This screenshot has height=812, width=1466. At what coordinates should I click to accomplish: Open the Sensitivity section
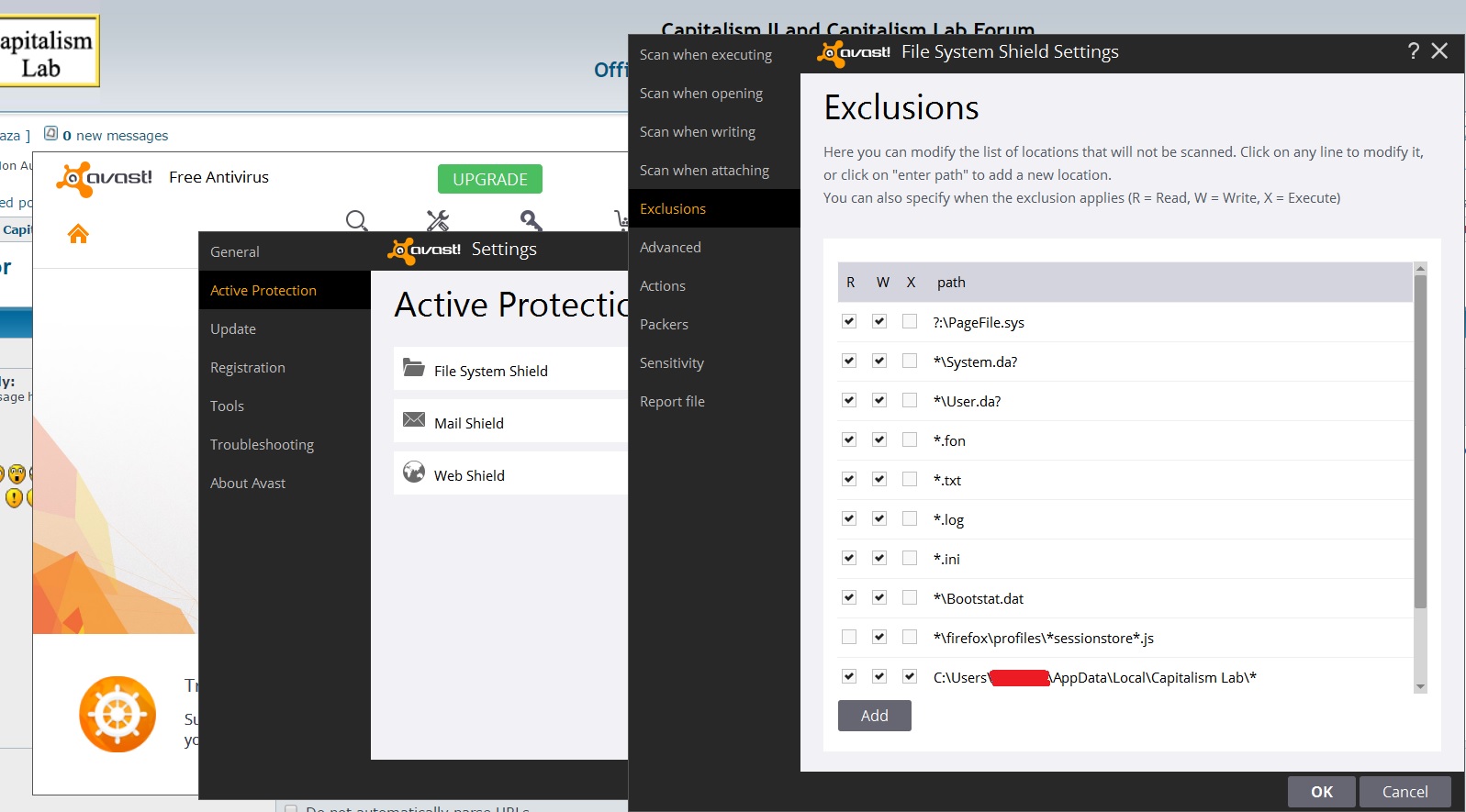[x=714, y=362]
